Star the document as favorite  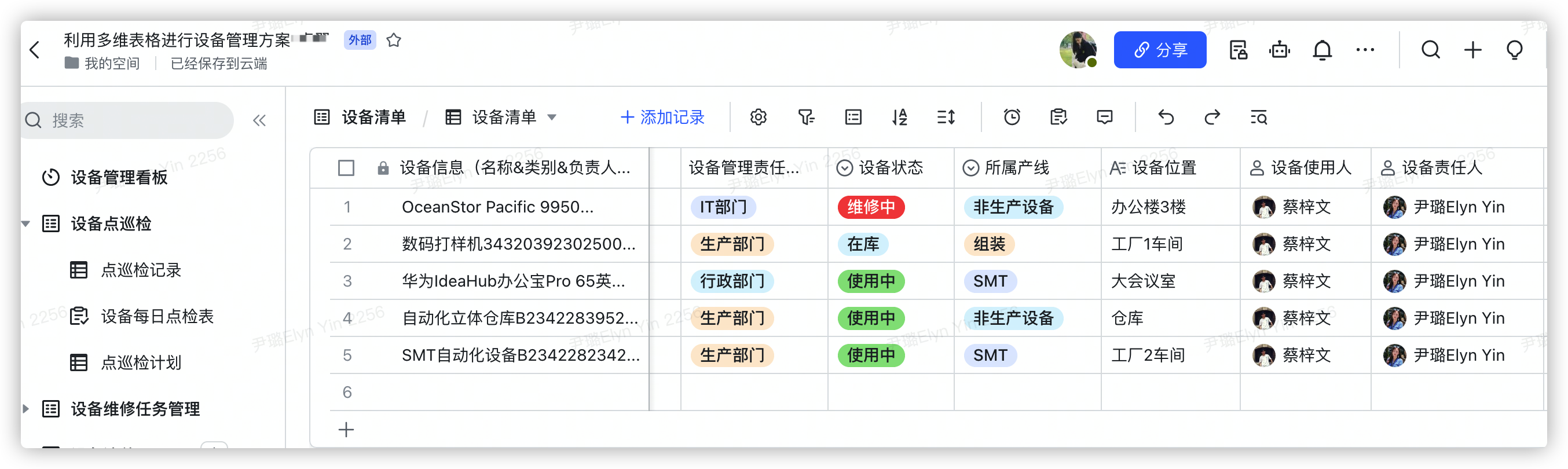coord(394,40)
